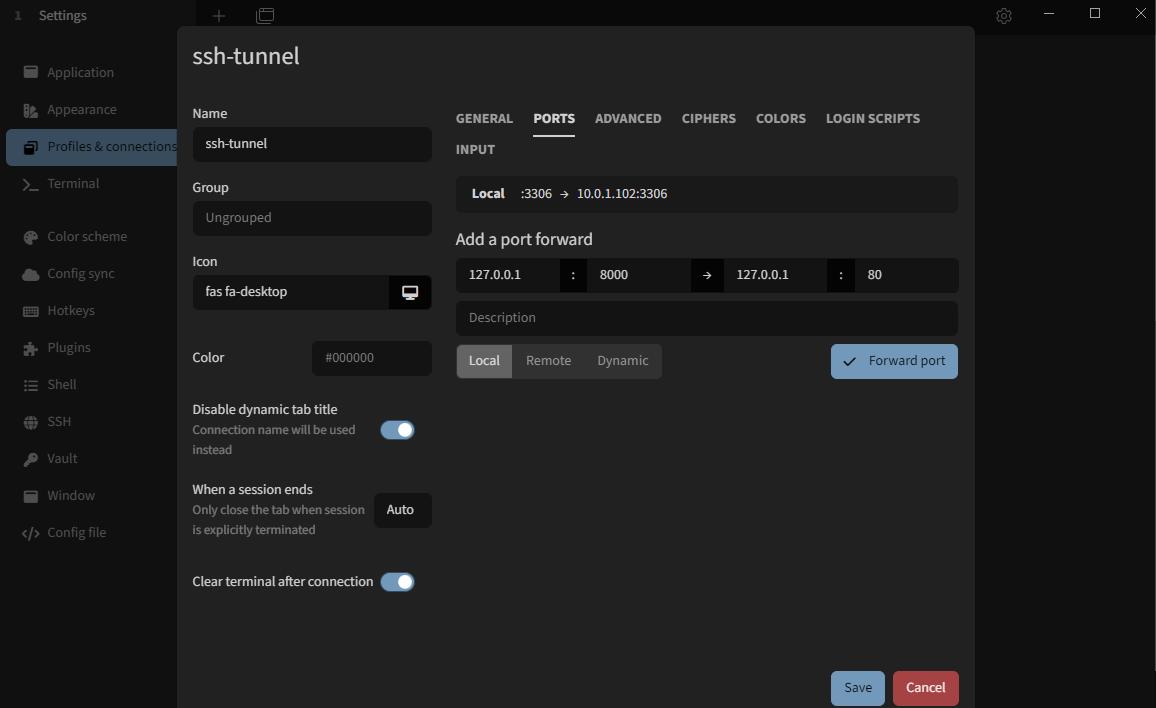Click the SSH globe icon

click(x=30, y=422)
